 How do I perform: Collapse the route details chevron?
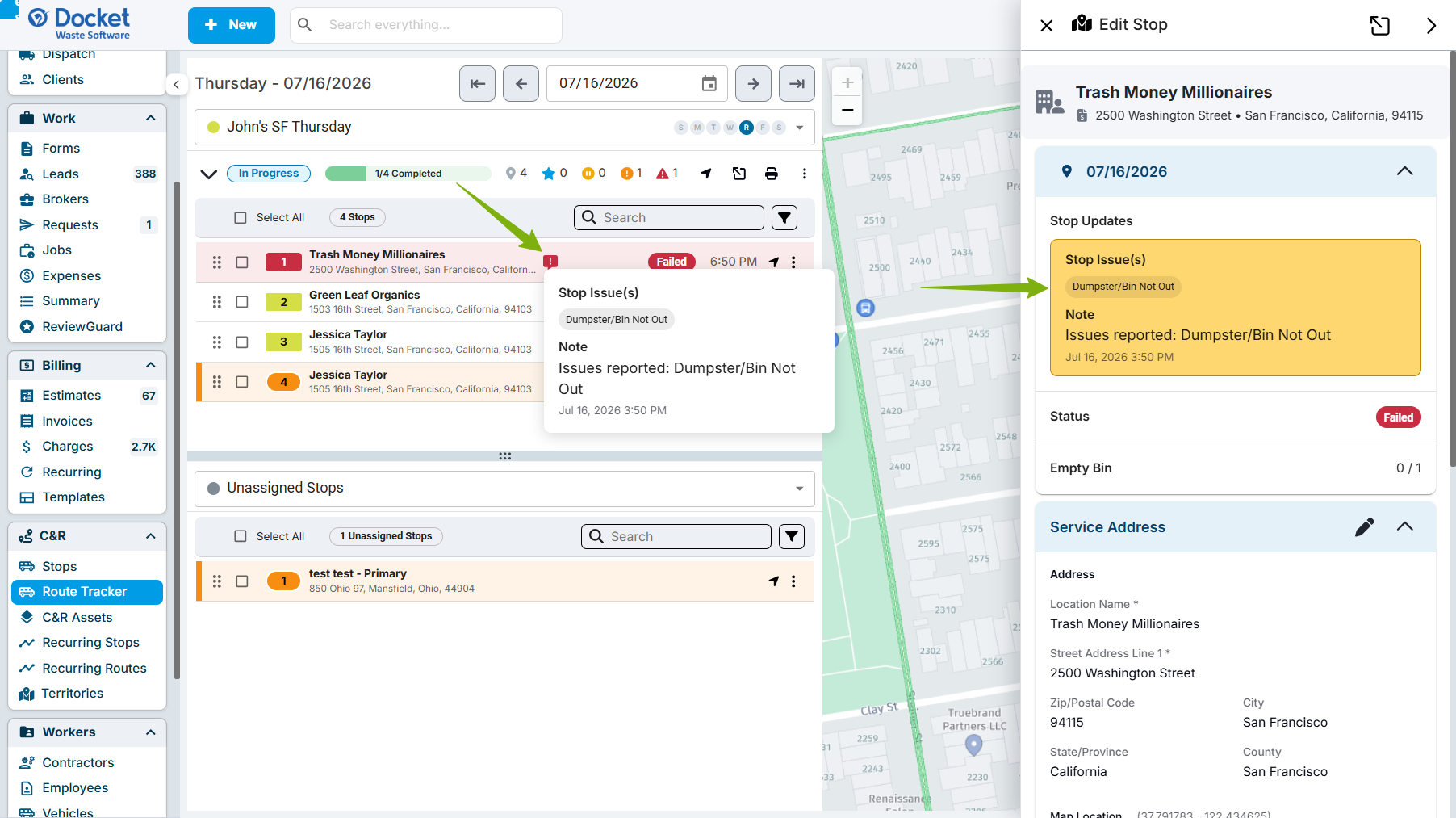209,174
